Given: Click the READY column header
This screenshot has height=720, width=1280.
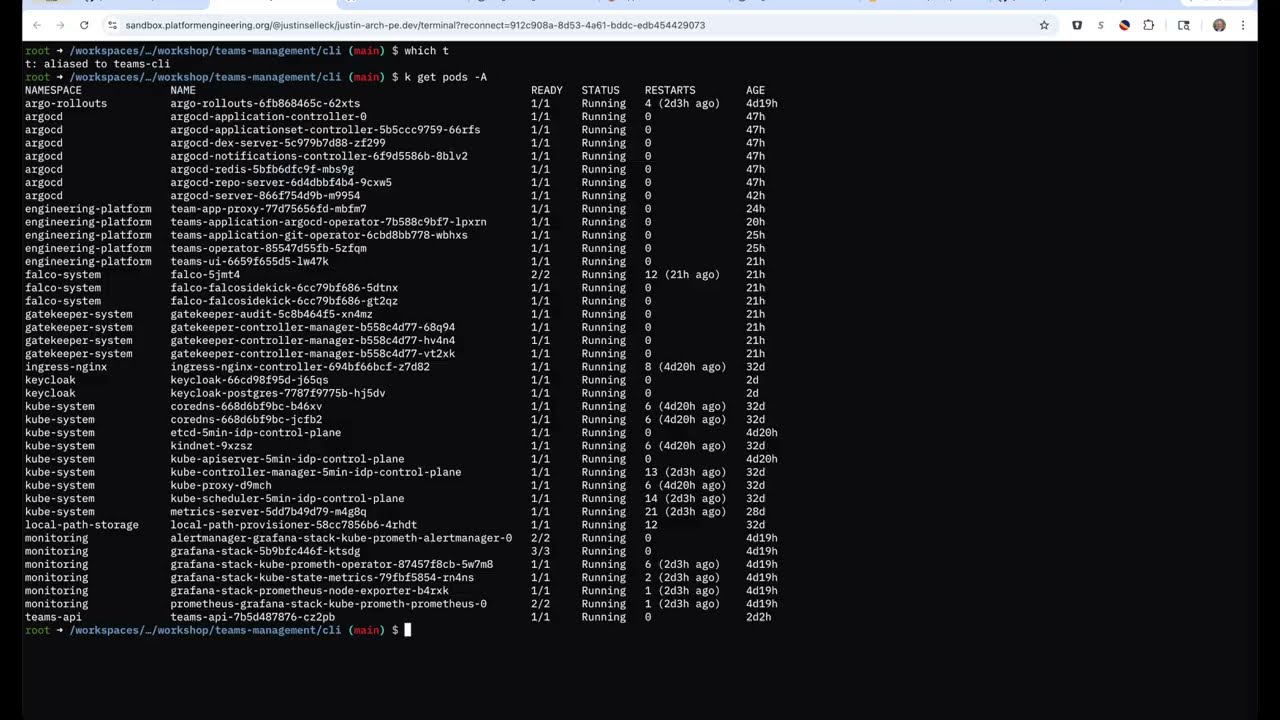Looking at the screenshot, I should [x=547, y=90].
